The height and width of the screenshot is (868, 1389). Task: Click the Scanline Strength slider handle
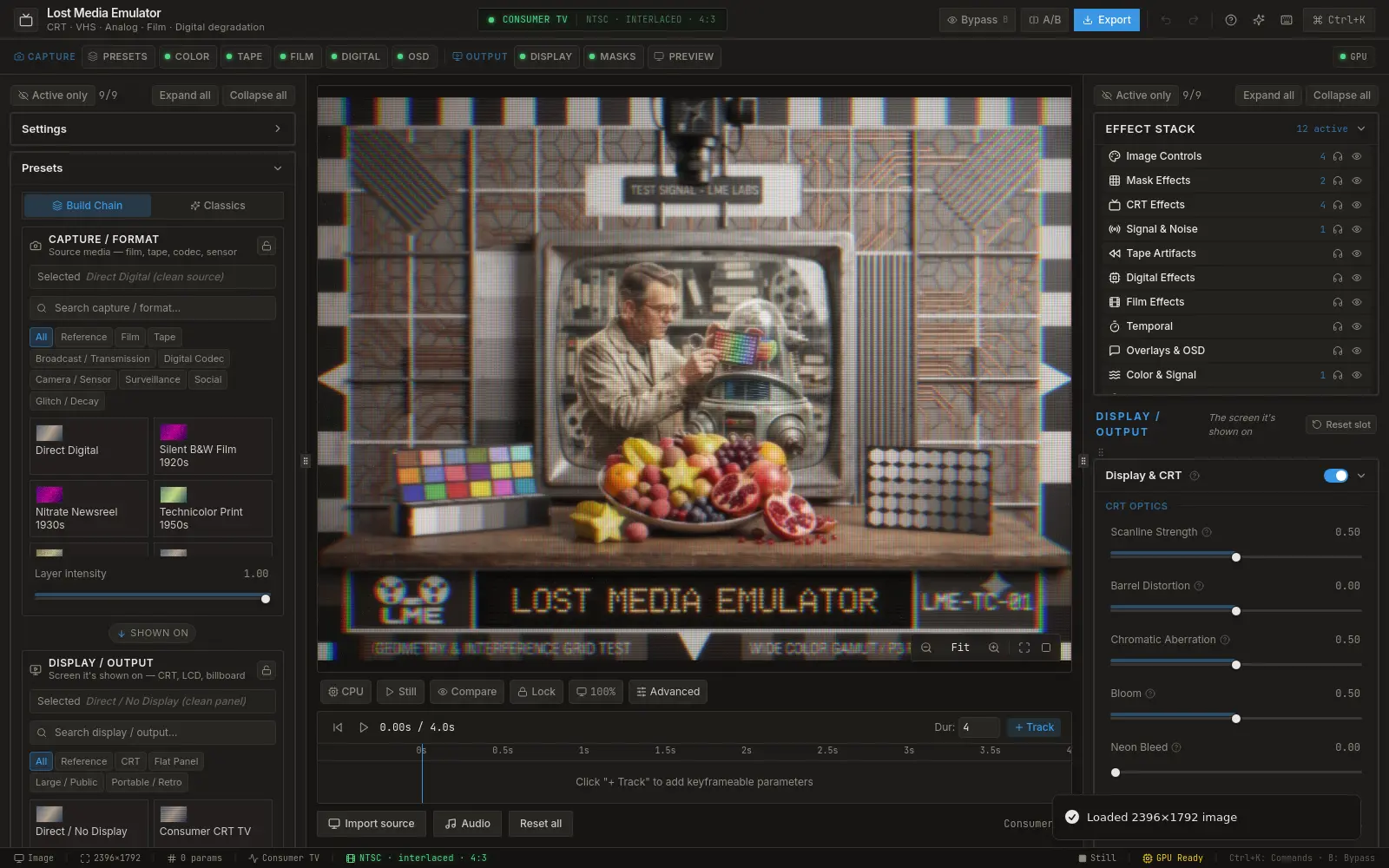(x=1236, y=557)
